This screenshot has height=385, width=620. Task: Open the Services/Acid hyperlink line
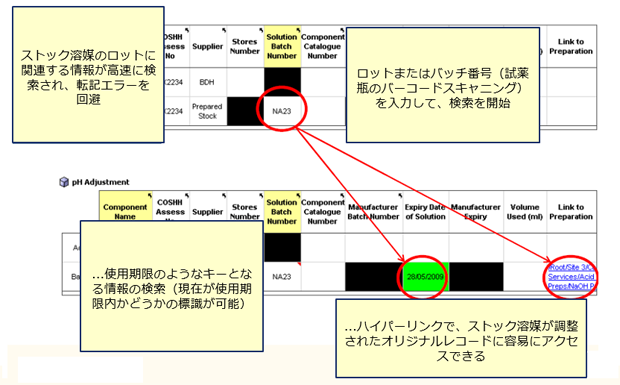click(571, 277)
